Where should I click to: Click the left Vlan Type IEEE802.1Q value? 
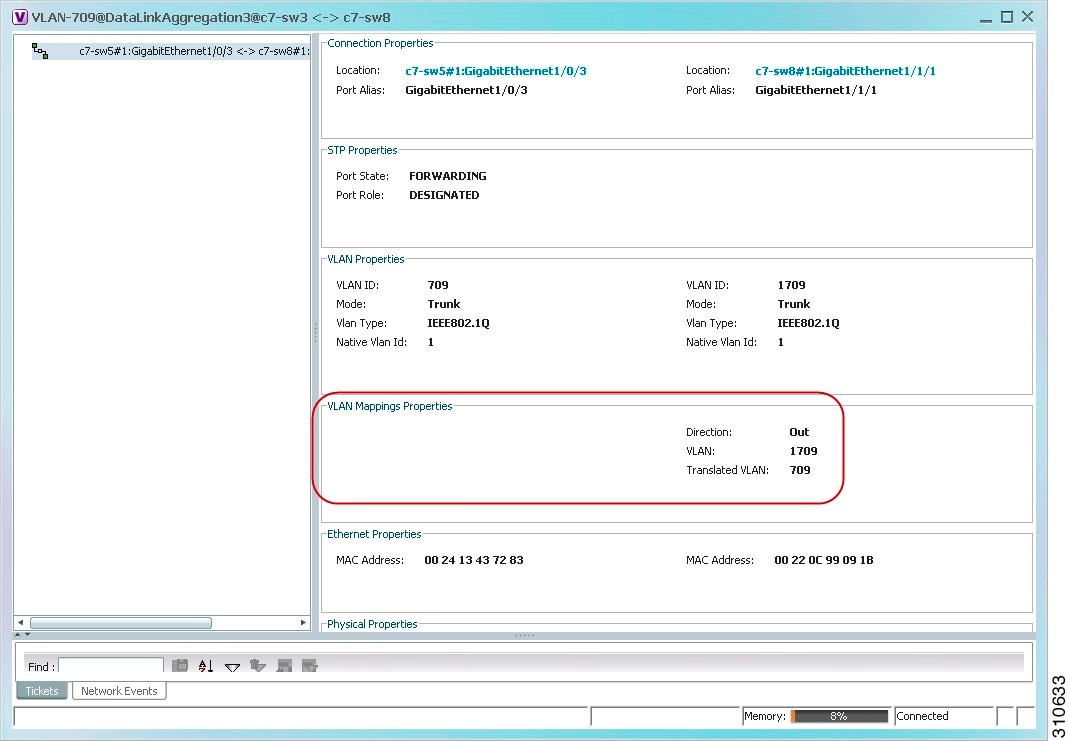point(458,323)
